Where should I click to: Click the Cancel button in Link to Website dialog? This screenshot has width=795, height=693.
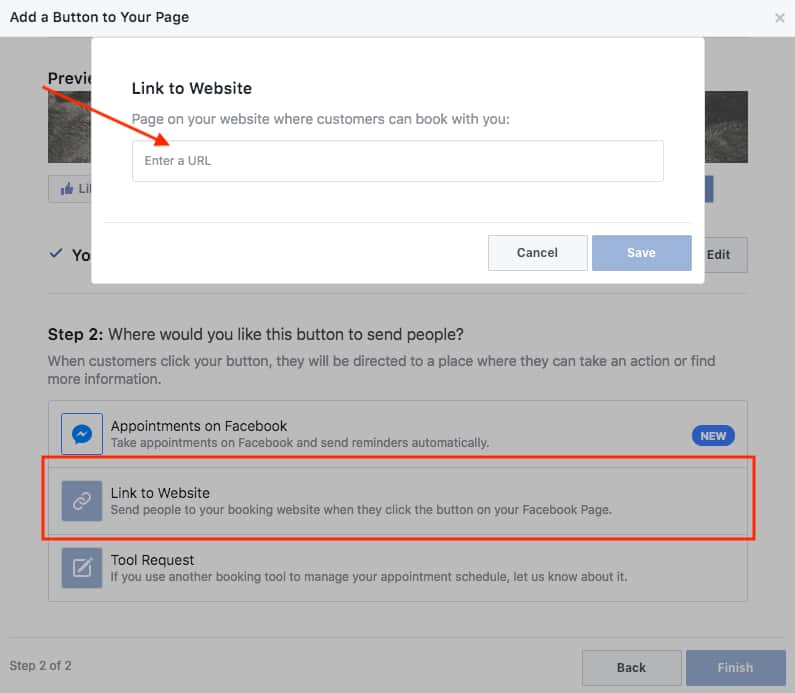click(x=537, y=252)
